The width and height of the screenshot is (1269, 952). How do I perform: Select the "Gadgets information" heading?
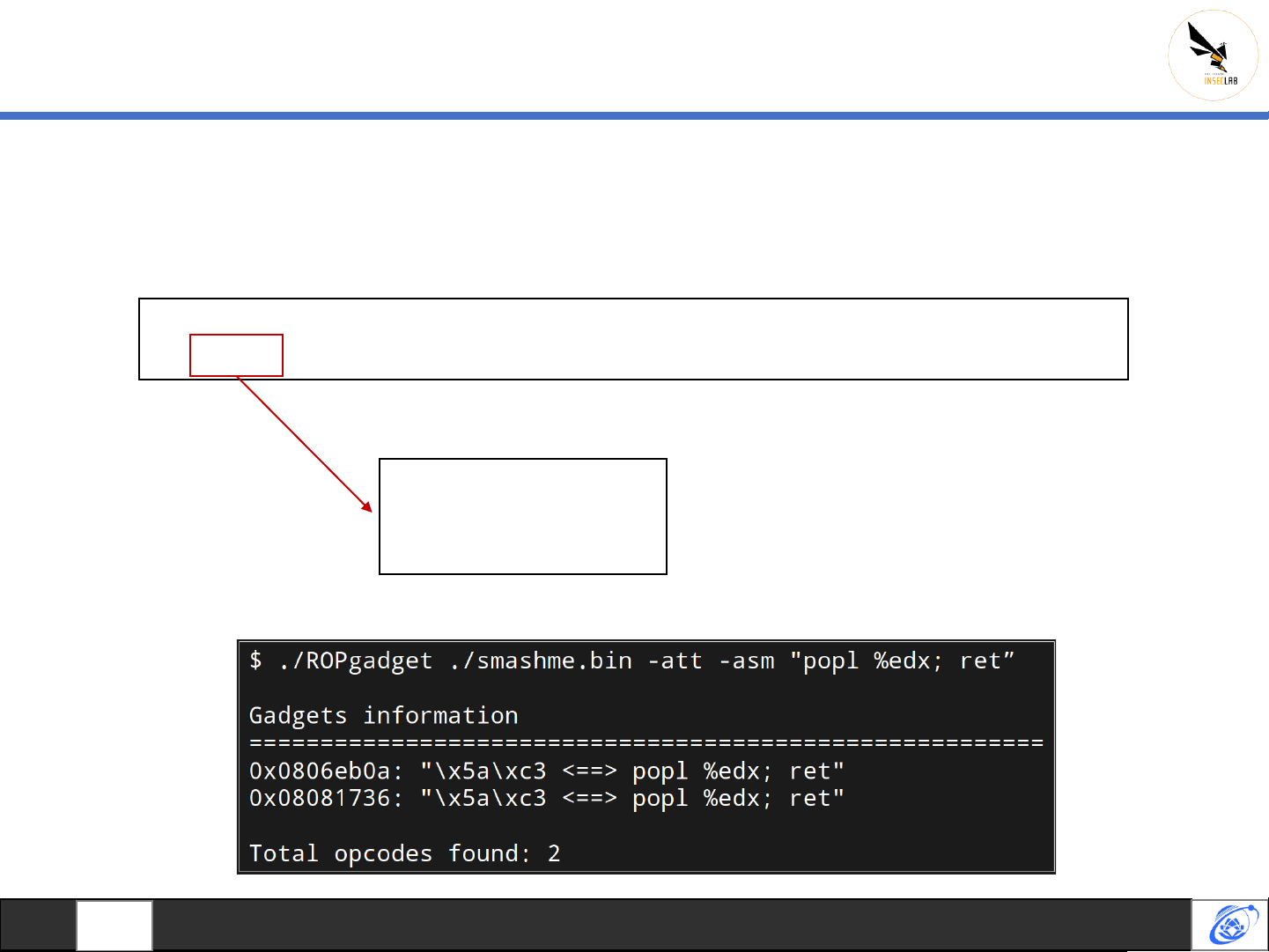383,715
